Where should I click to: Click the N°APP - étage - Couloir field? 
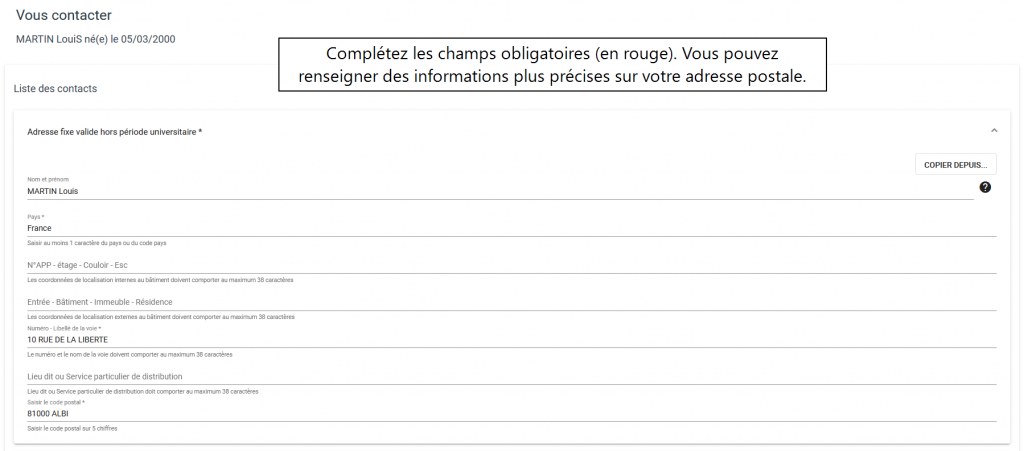click(x=512, y=265)
